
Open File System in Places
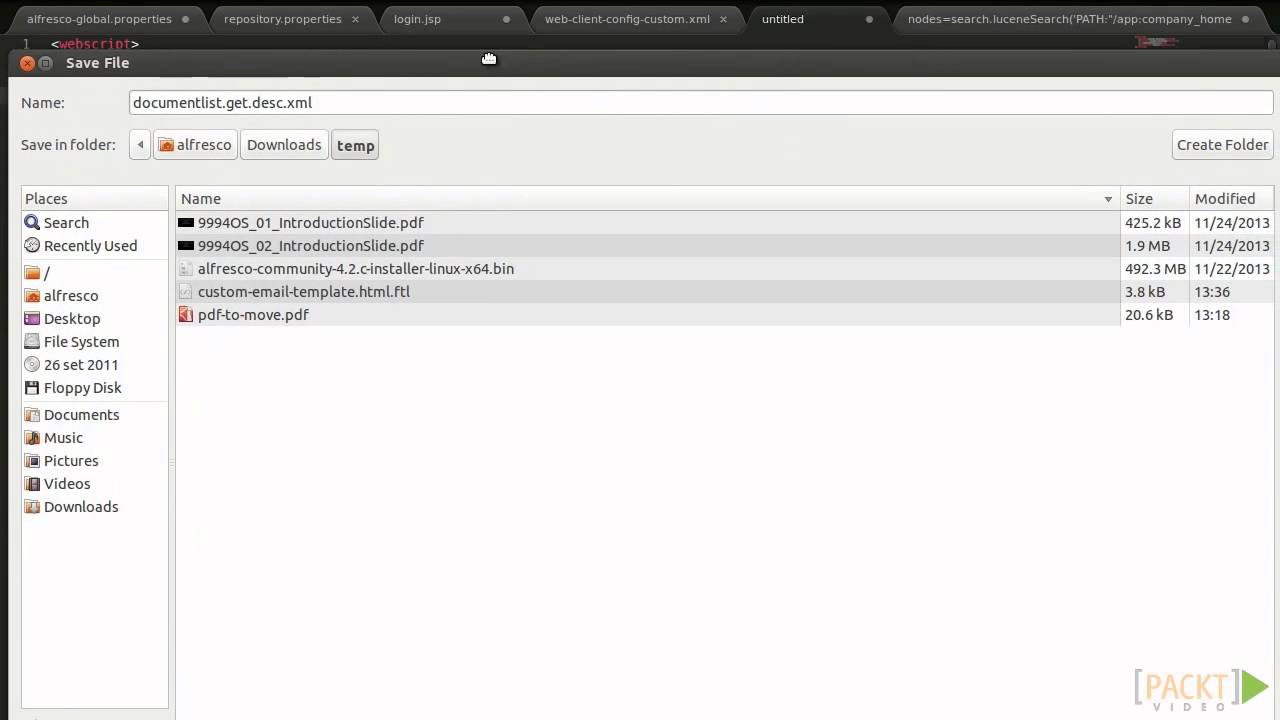(x=81, y=342)
